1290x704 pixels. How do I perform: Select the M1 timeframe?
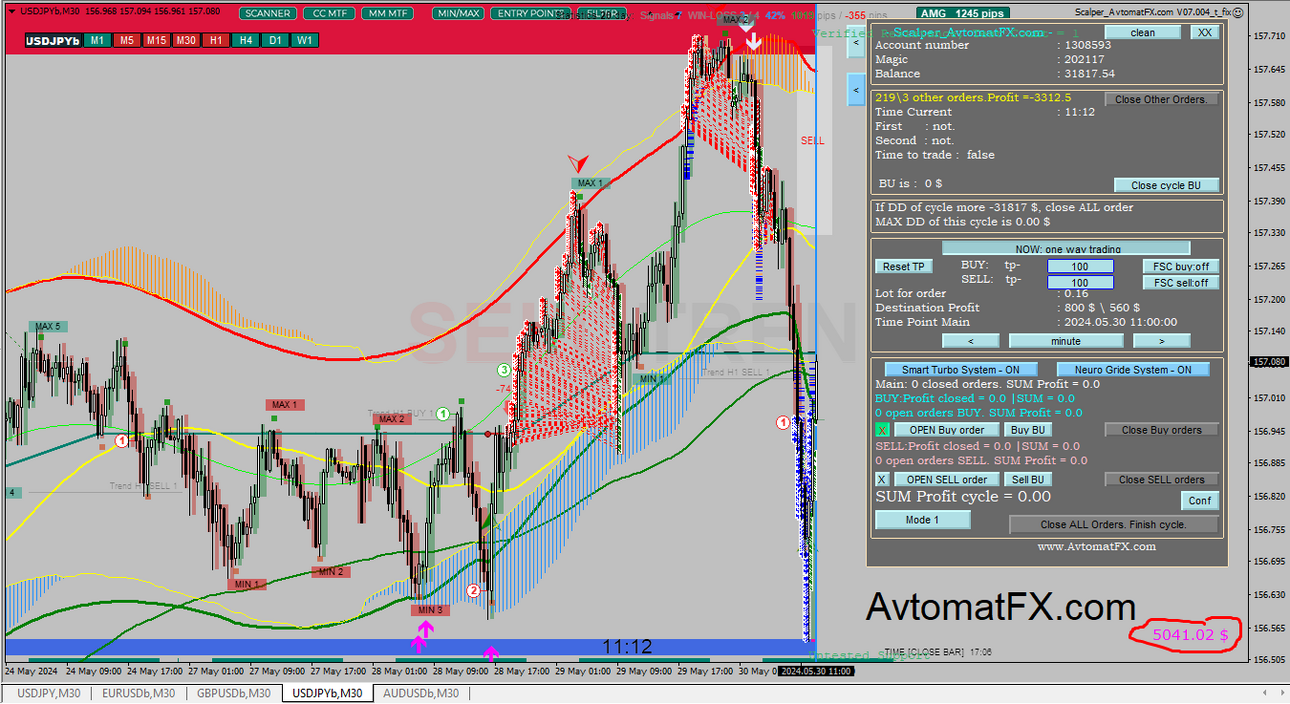(95, 40)
